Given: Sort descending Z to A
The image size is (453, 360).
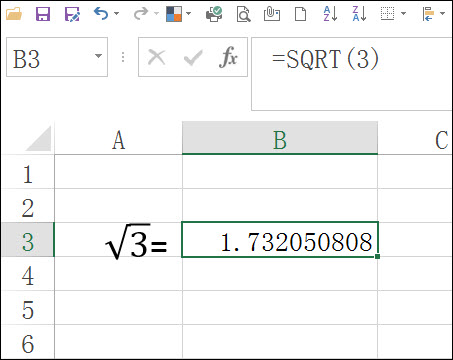Looking at the screenshot, I should (x=359, y=14).
